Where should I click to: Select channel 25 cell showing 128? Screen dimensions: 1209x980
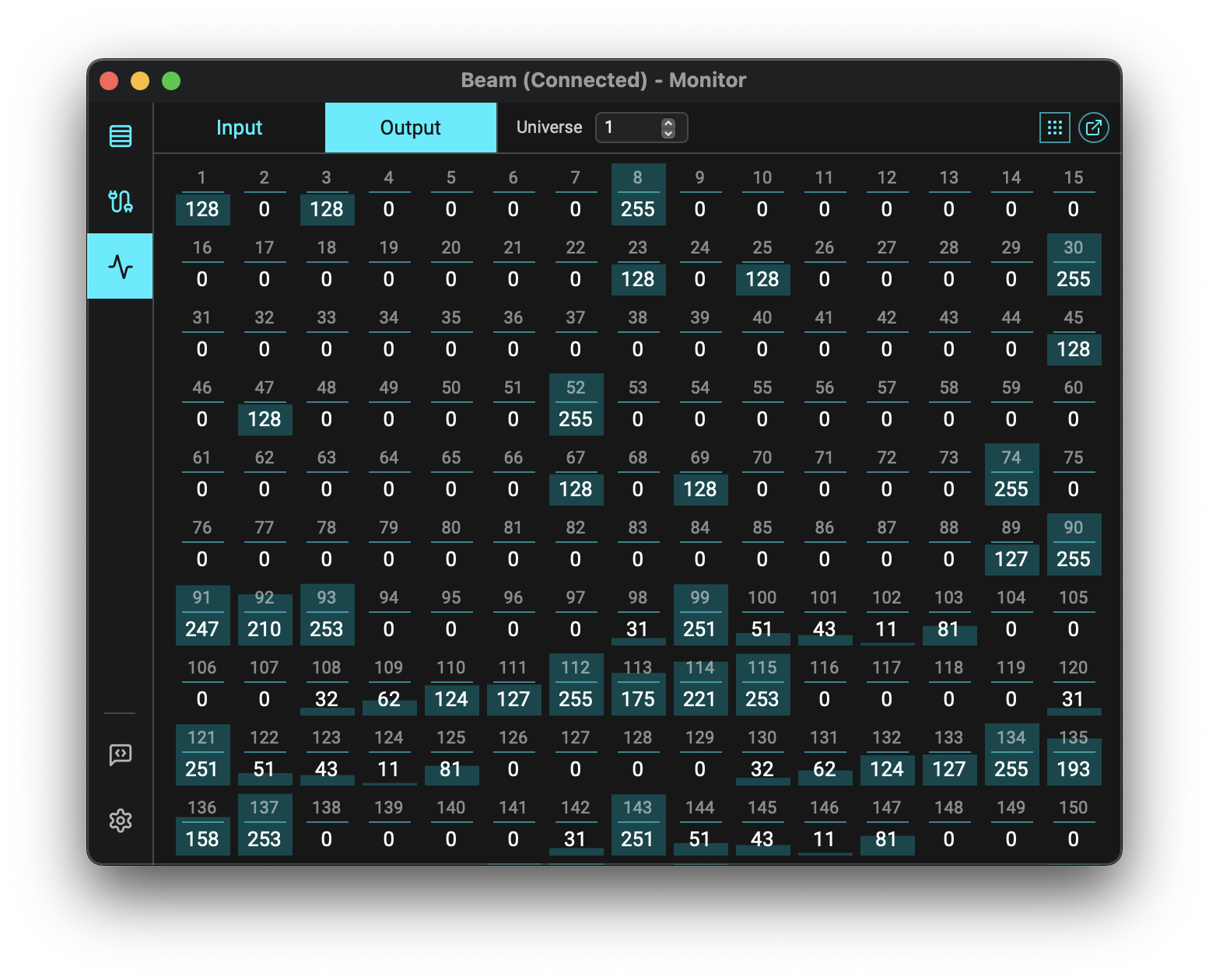point(762,264)
